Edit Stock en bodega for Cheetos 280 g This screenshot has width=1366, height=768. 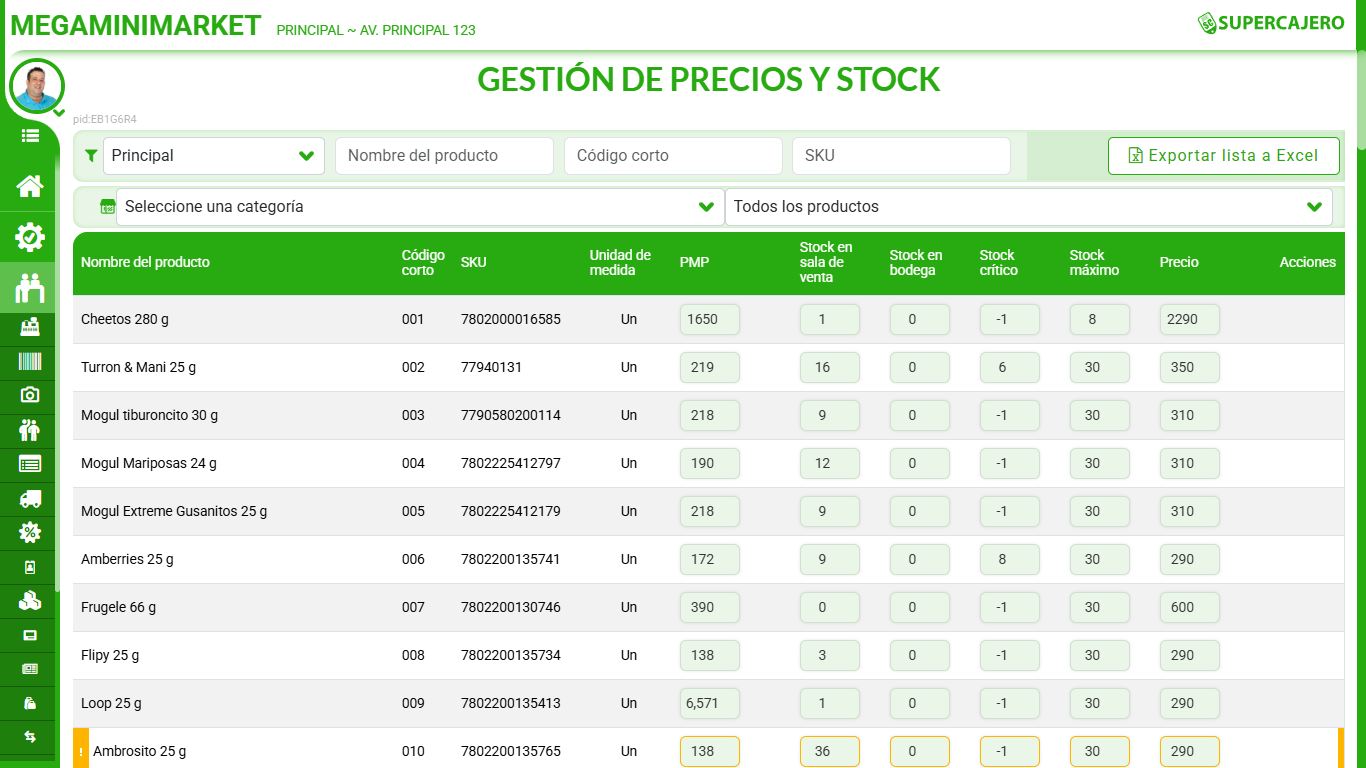point(920,319)
